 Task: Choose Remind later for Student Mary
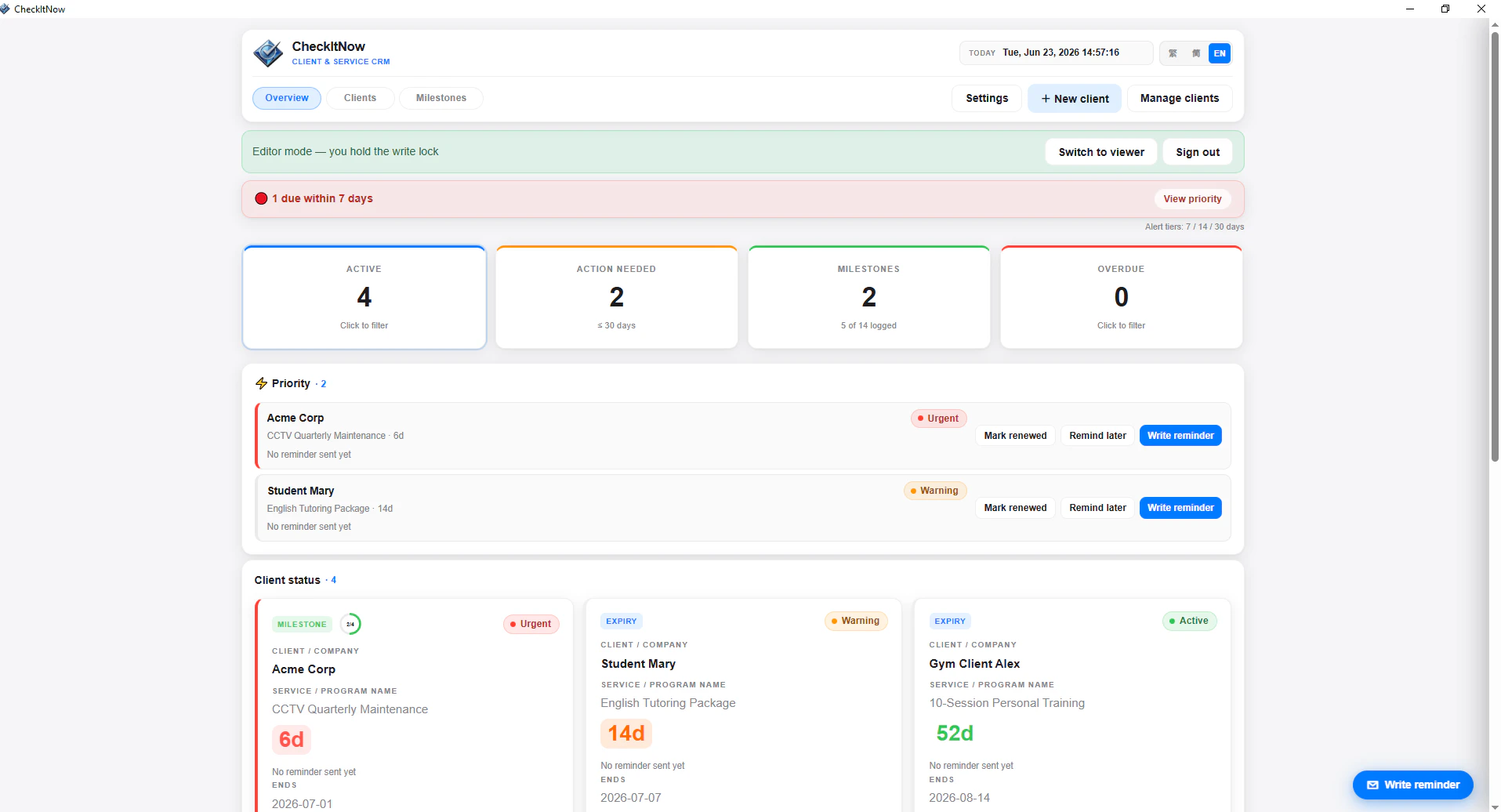click(1097, 508)
